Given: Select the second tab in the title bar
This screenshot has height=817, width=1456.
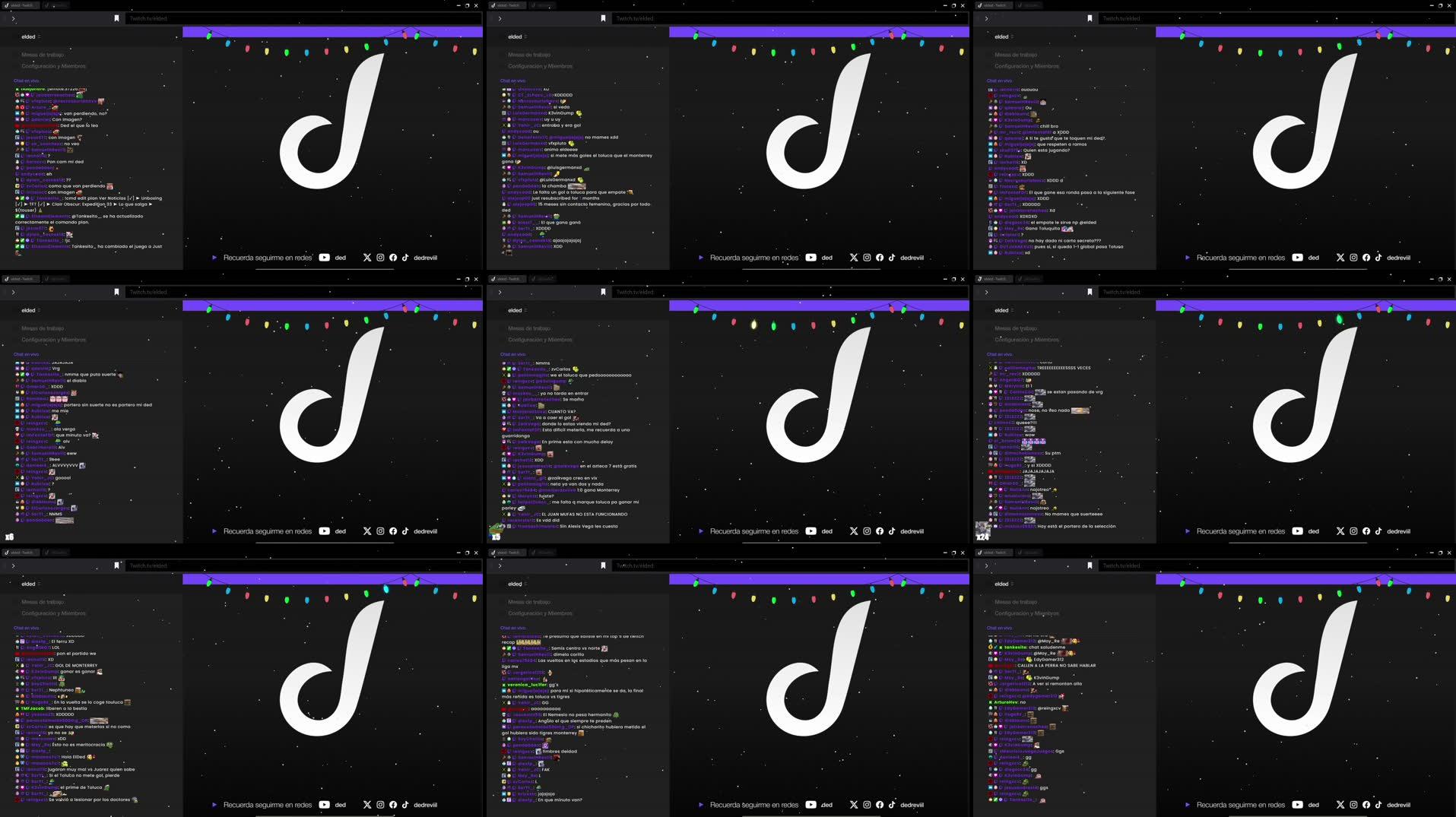Looking at the screenshot, I should pyautogui.click(x=56, y=5).
